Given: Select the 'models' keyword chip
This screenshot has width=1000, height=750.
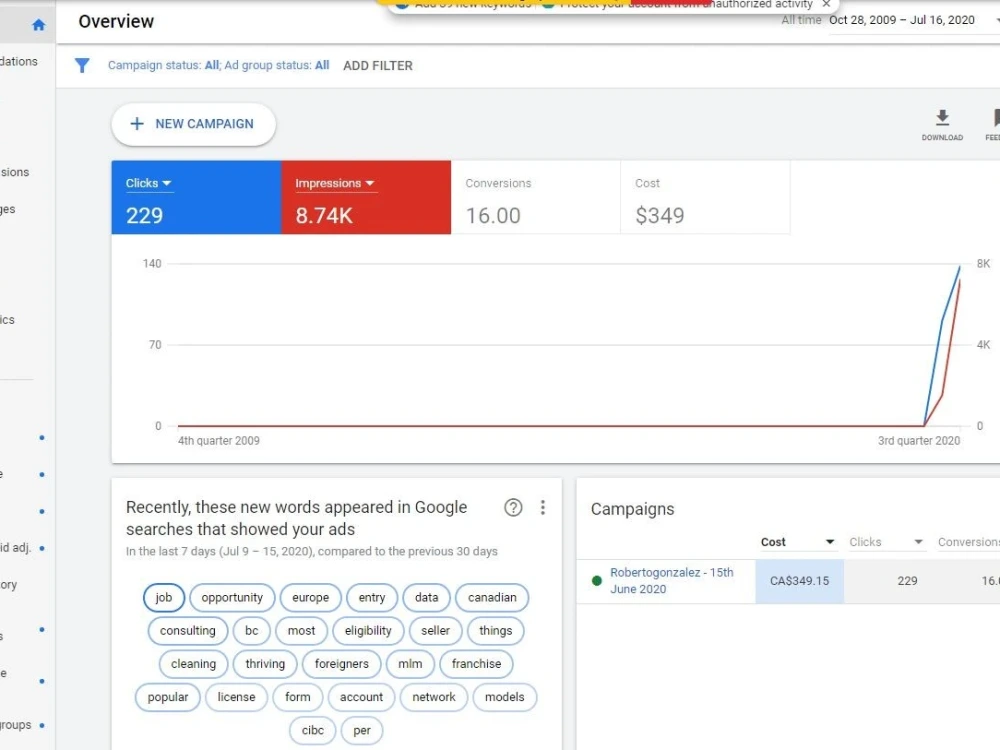Looking at the screenshot, I should (504, 697).
